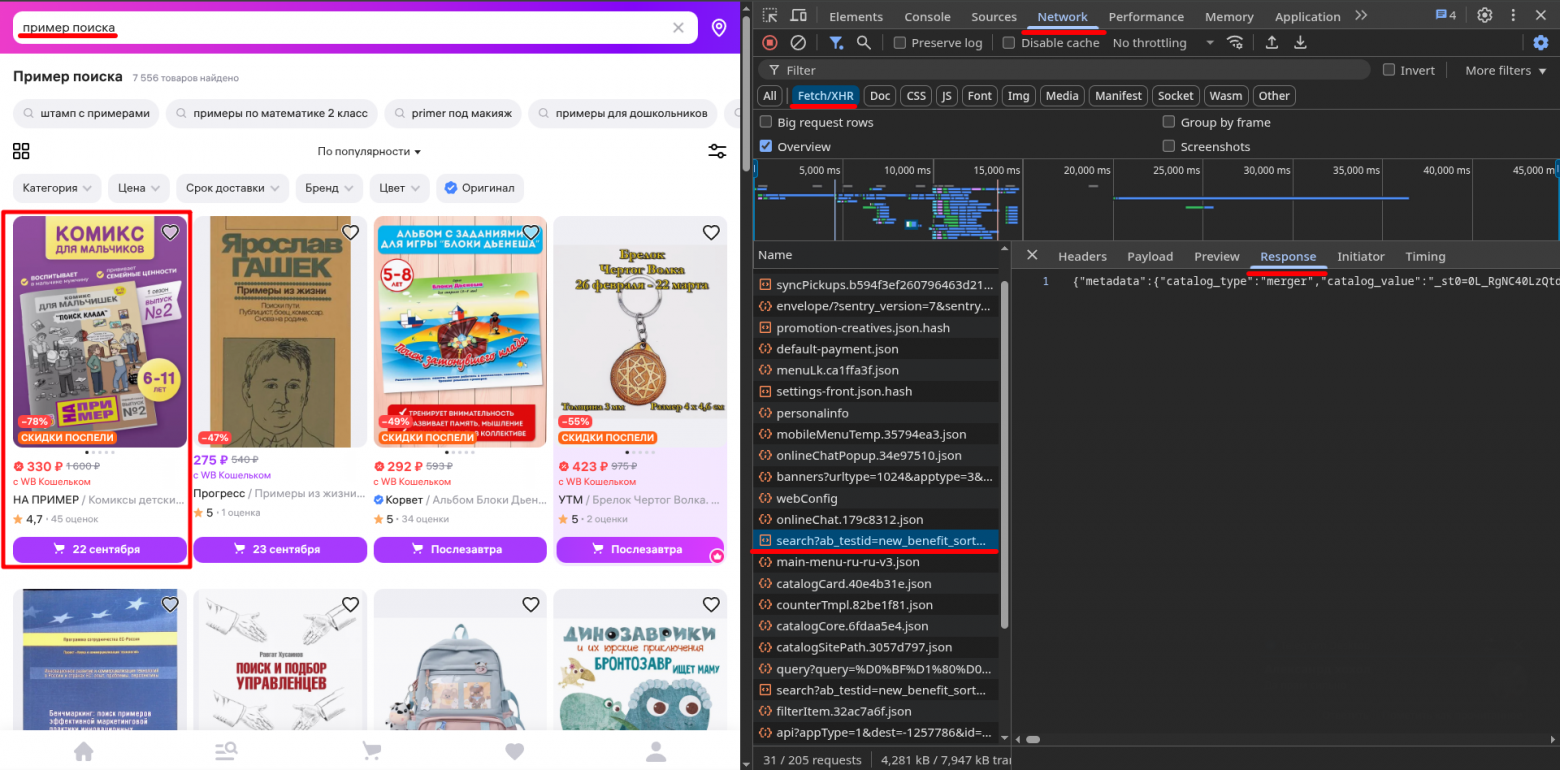The width and height of the screenshot is (1560, 770).
Task: Open the all-filters sliders icon
Action: click(x=717, y=151)
